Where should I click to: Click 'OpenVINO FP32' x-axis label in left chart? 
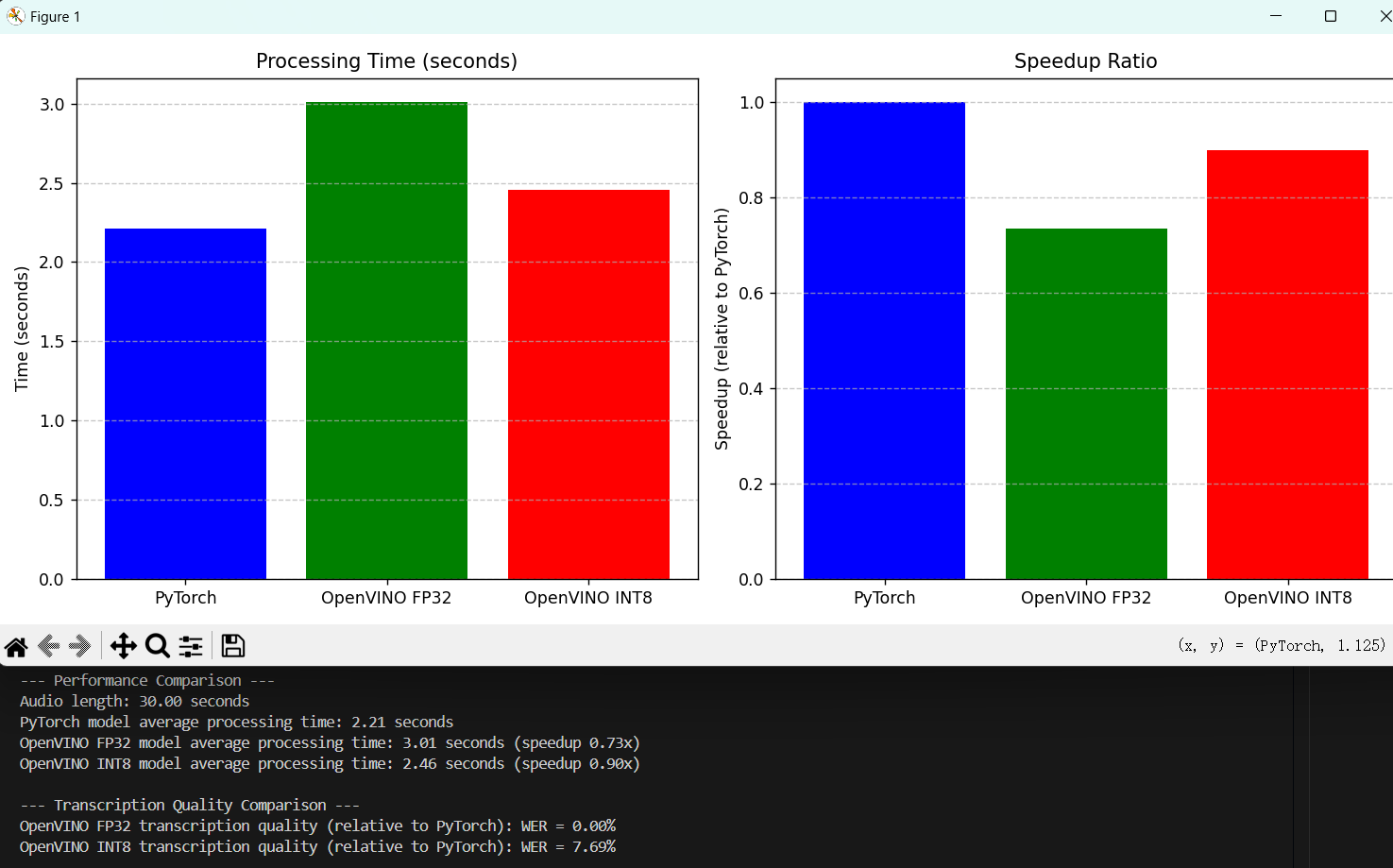click(386, 598)
